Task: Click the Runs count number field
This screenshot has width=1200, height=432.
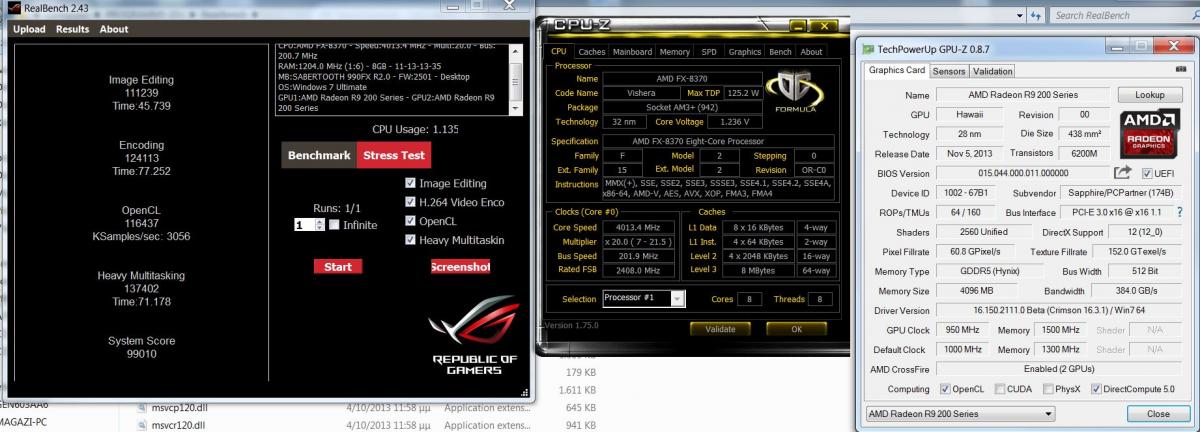Action: [304, 225]
